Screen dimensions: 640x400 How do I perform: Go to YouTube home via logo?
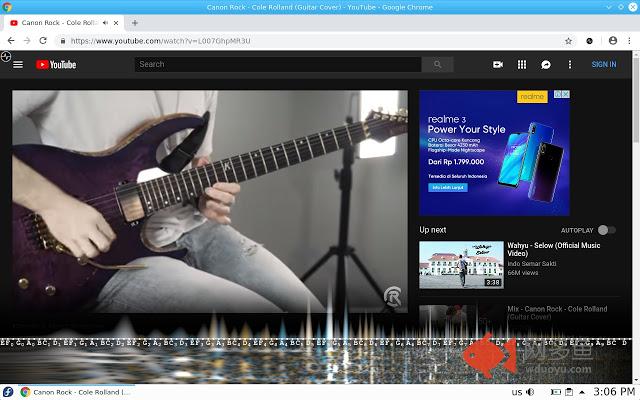point(56,64)
